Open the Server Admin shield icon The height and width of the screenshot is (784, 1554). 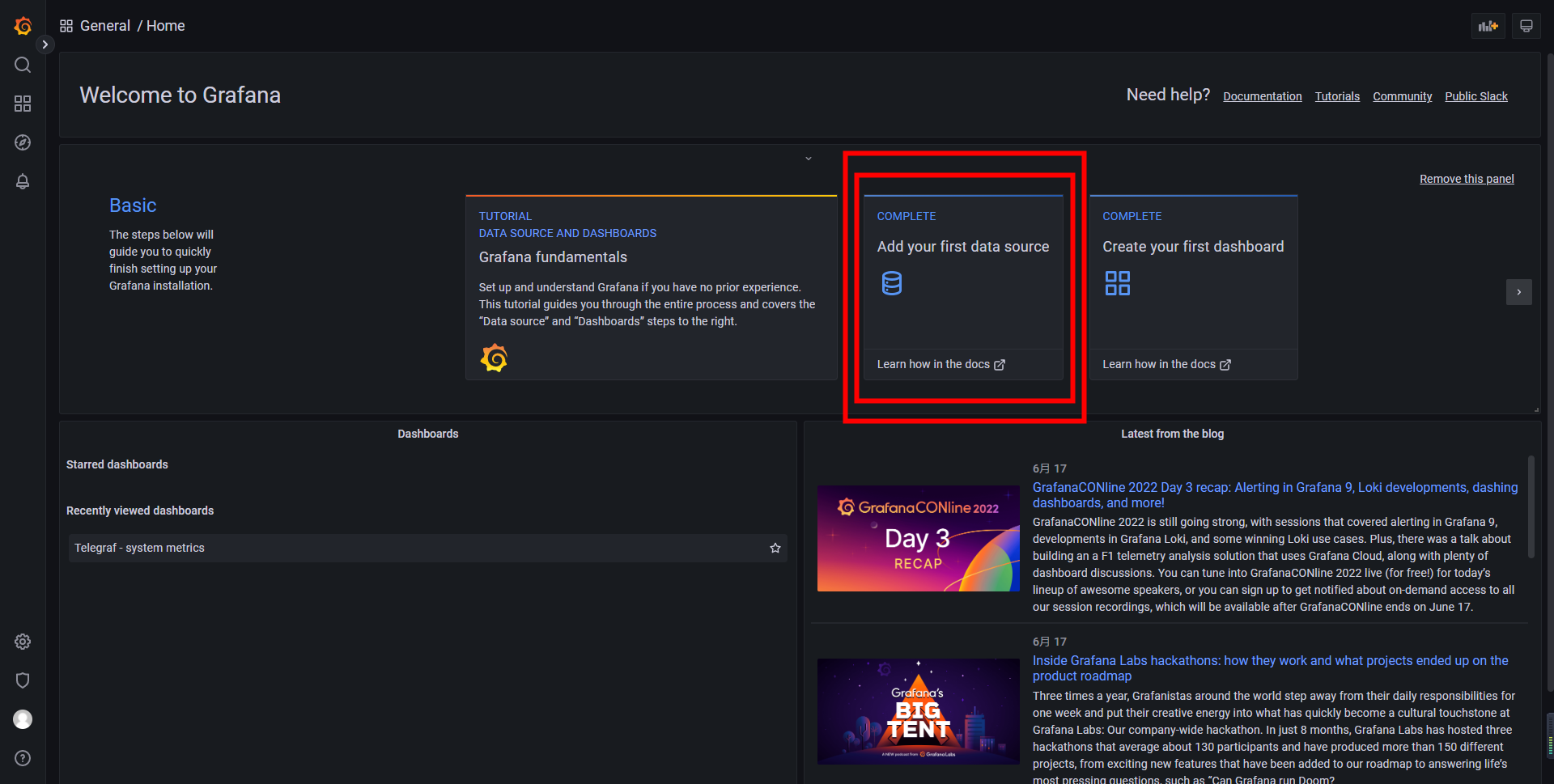click(x=23, y=680)
